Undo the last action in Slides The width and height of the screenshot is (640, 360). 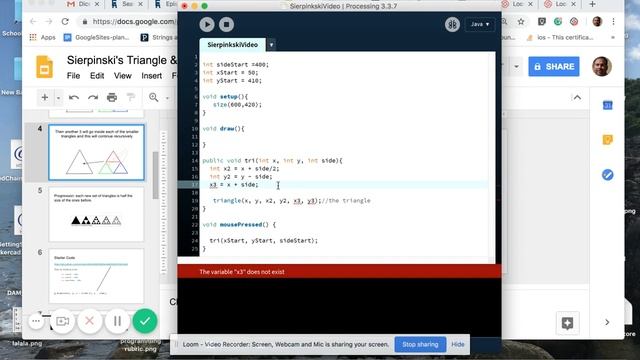pos(74,98)
